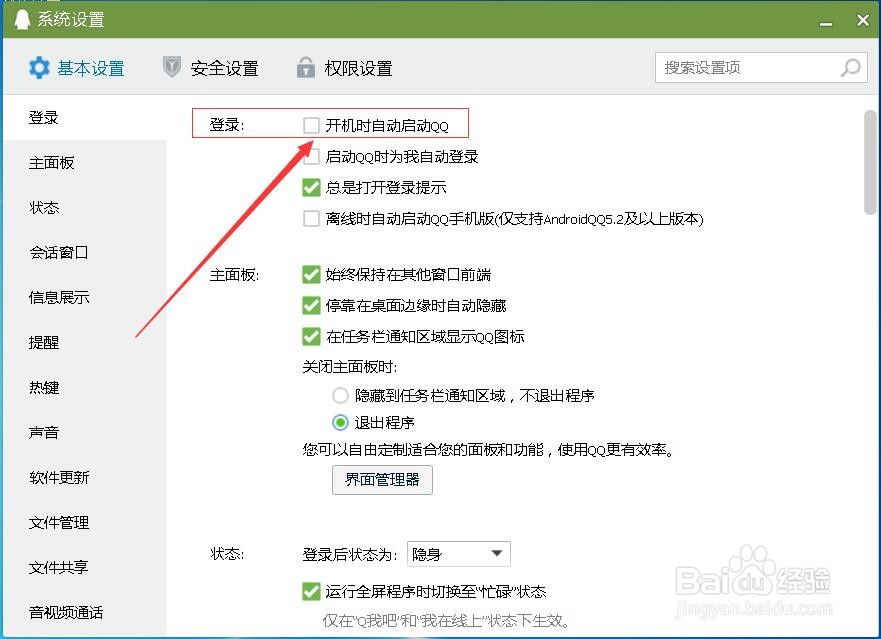881x639 pixels.
Task: Switch to the 安全设置 tab
Action: click(x=211, y=68)
